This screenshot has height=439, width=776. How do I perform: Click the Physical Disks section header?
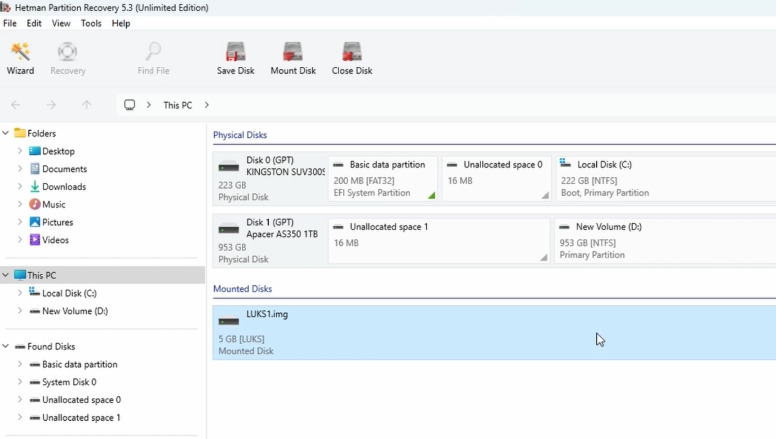pos(240,135)
